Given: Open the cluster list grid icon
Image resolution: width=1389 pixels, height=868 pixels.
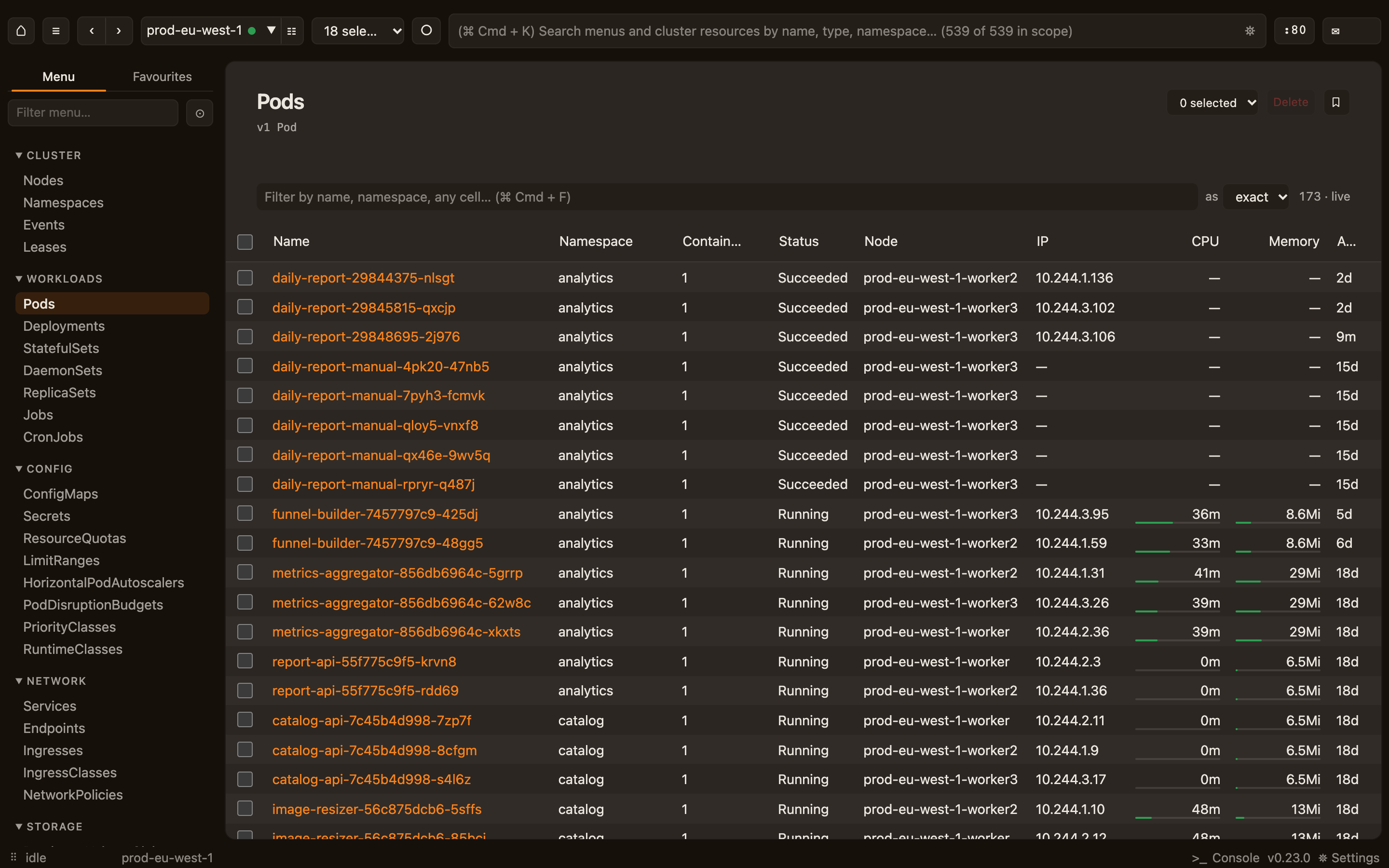Looking at the screenshot, I should coord(292,31).
